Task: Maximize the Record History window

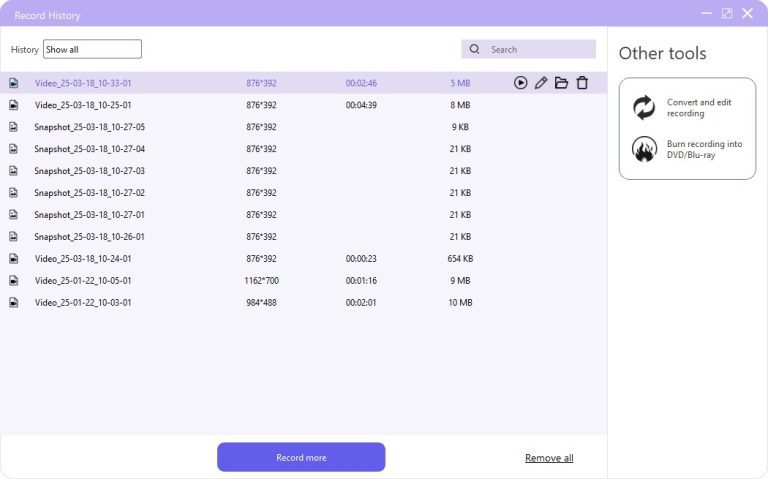Action: [727, 14]
